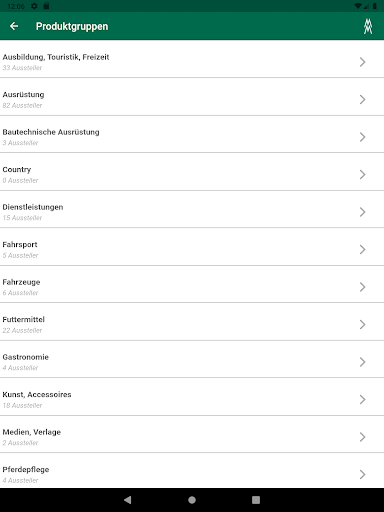
Task: Tap the Leipziger Messe logo icon
Action: point(368,26)
